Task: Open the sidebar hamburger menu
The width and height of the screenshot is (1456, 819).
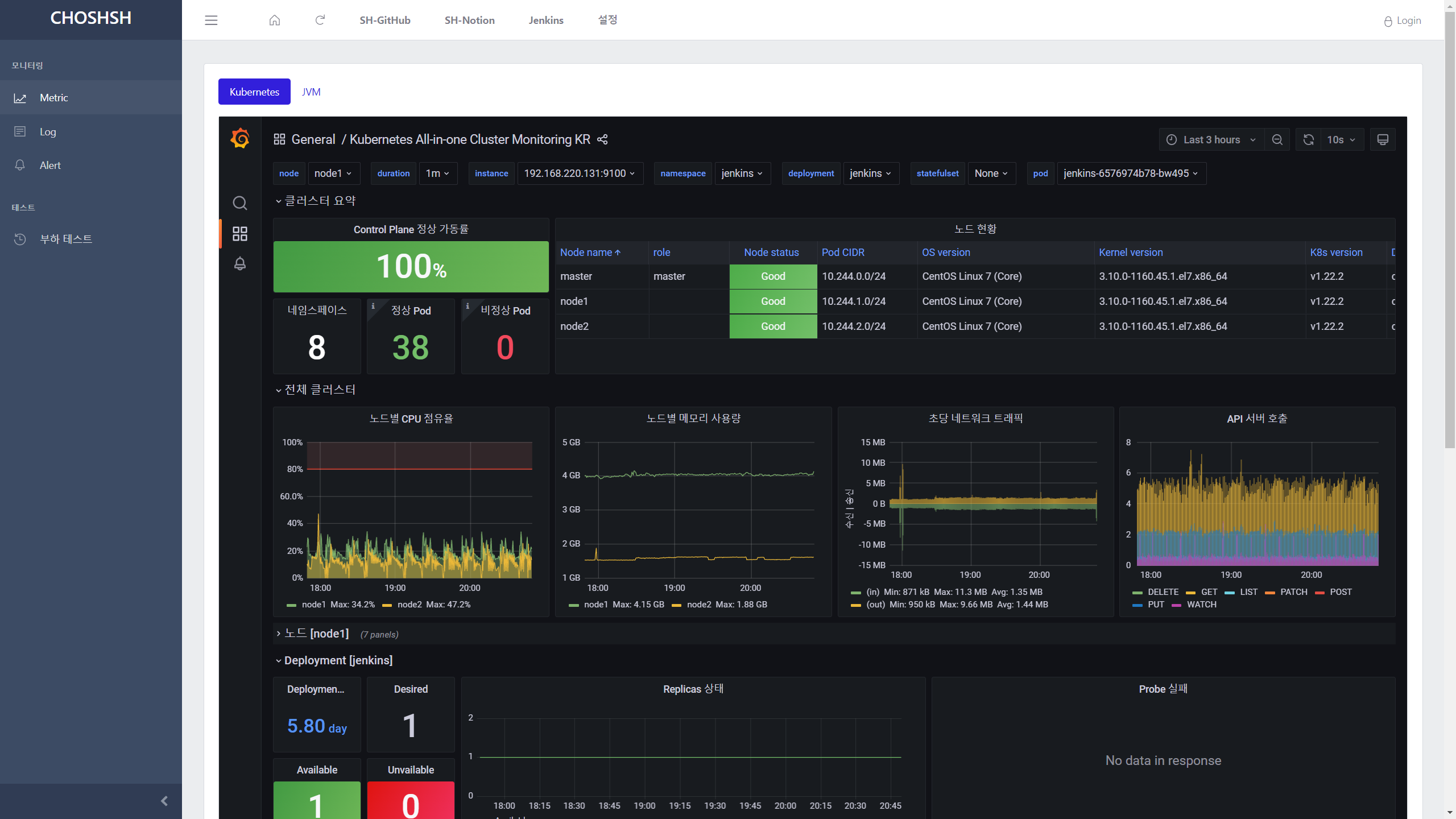Action: (x=210, y=20)
